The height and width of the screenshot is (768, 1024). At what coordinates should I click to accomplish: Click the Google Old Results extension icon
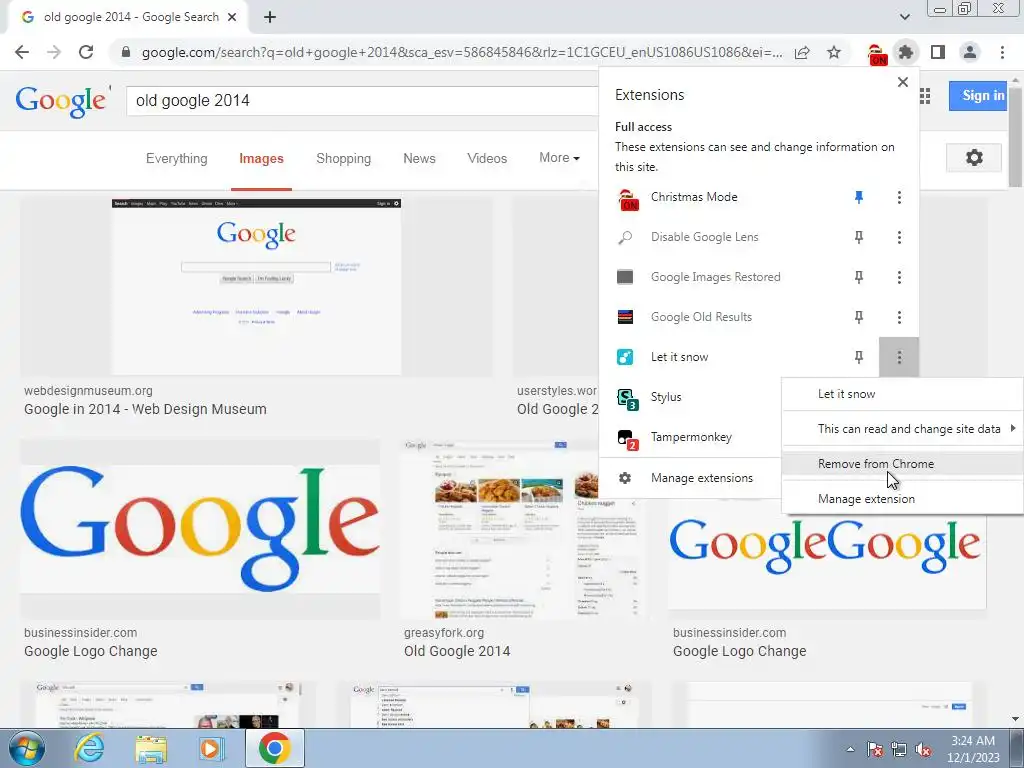[625, 317]
